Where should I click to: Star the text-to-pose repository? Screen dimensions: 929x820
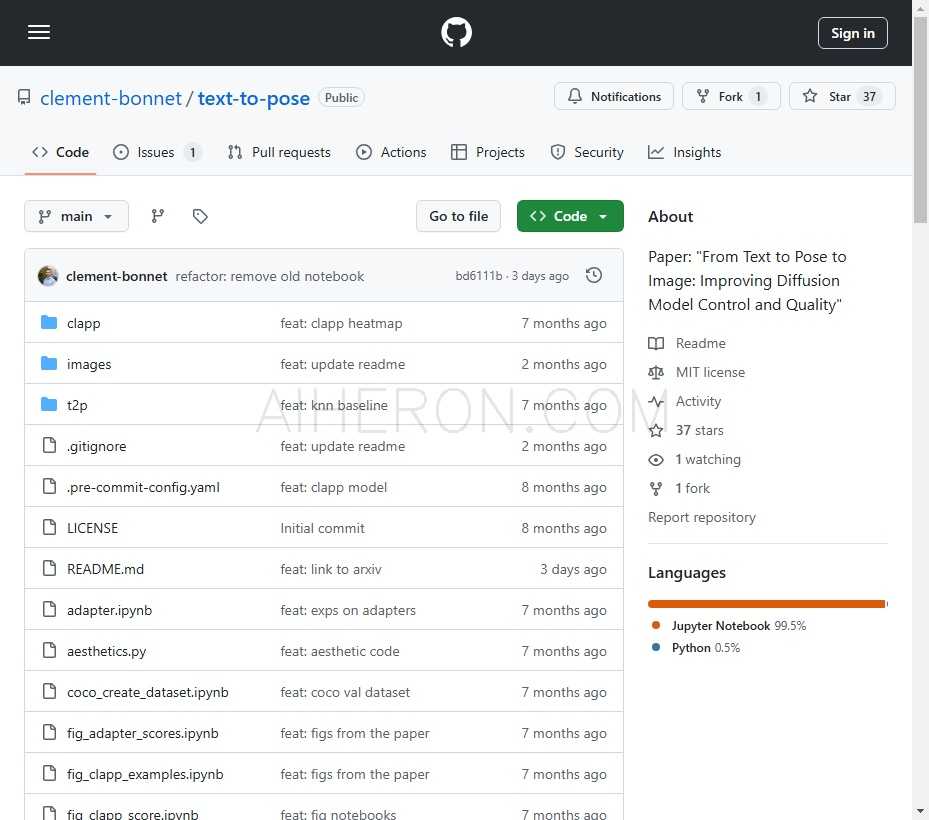tap(841, 97)
